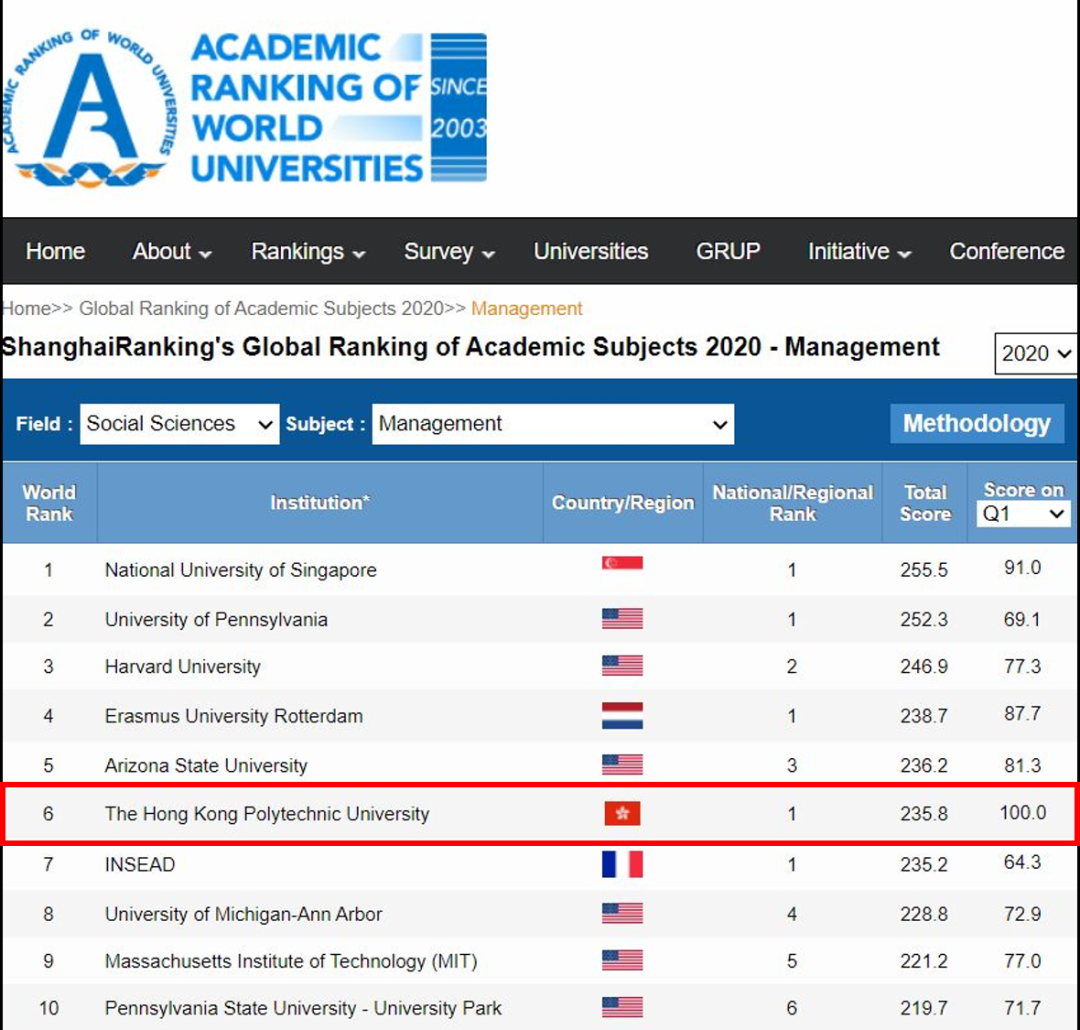
Task: Click the Singapore flag icon
Action: [x=622, y=565]
